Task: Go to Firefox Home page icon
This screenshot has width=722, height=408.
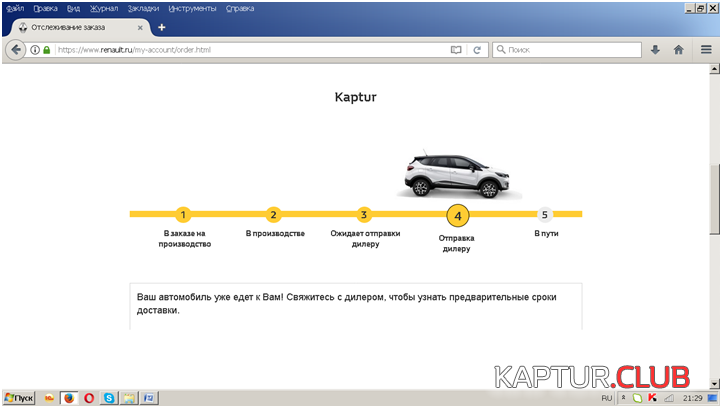Action: [679, 49]
